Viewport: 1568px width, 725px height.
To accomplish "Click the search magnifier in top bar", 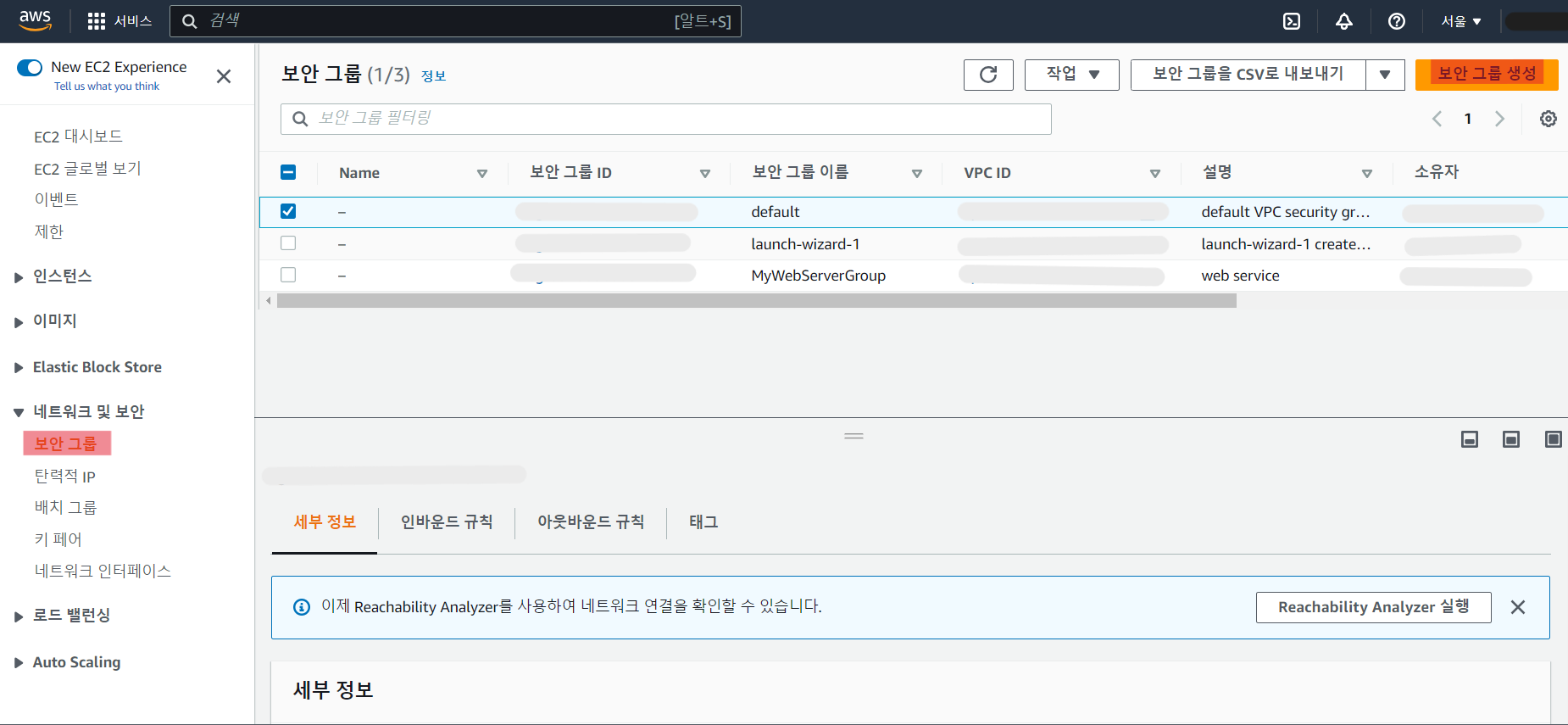I will (x=190, y=21).
